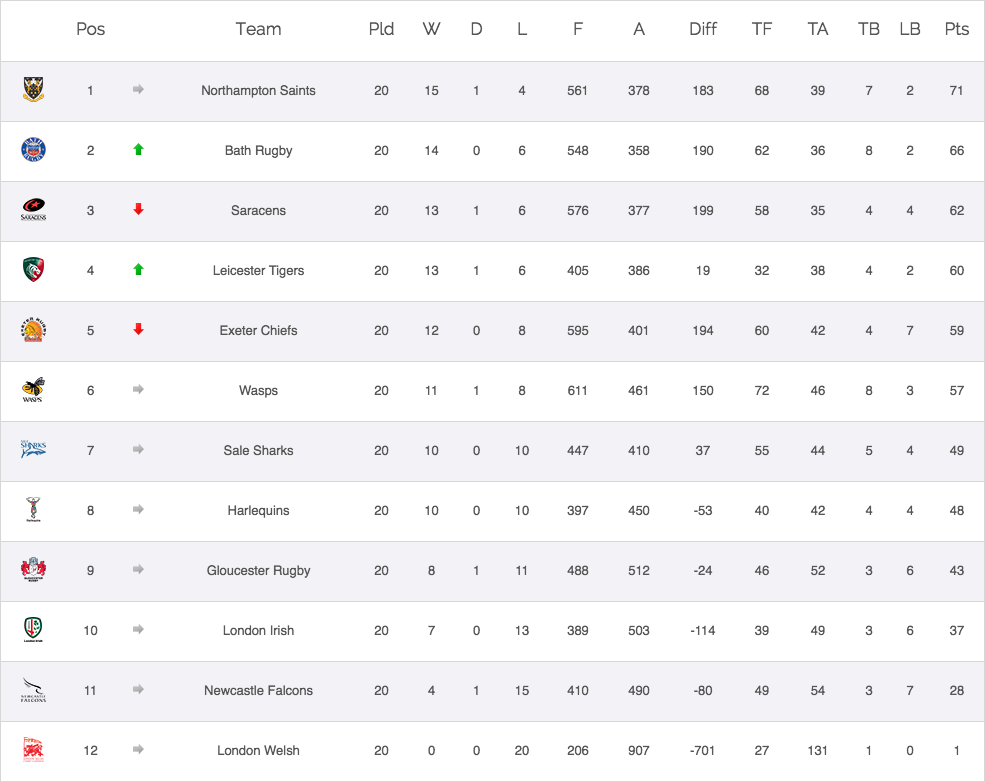
Task: Open the Wasps team link
Action: pos(258,391)
